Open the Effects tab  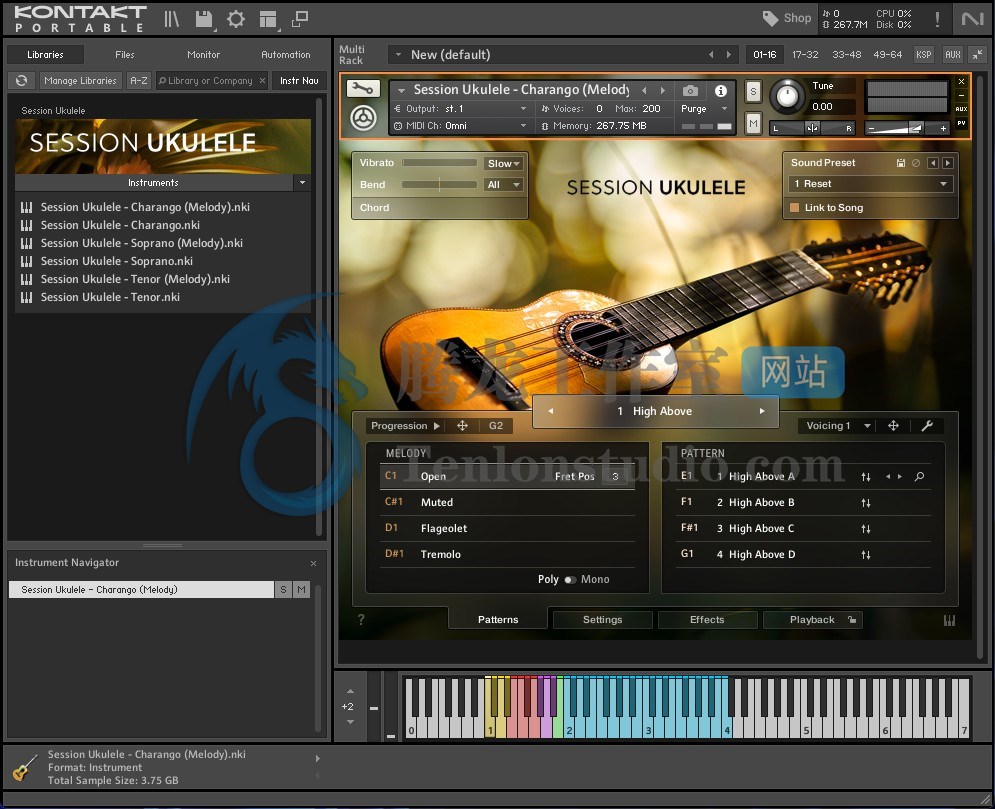pos(707,620)
